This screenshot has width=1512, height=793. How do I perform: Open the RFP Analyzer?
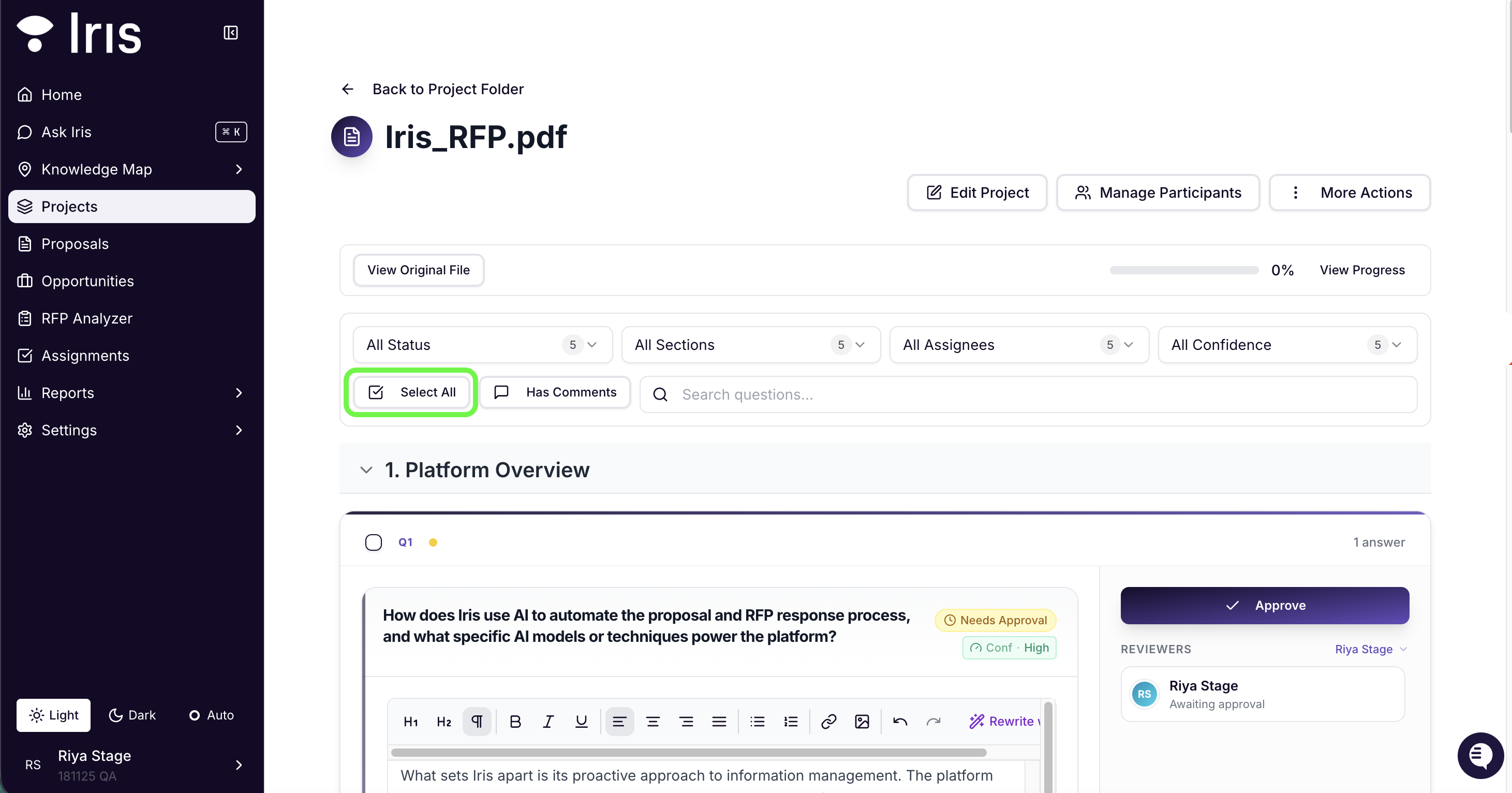click(x=132, y=318)
